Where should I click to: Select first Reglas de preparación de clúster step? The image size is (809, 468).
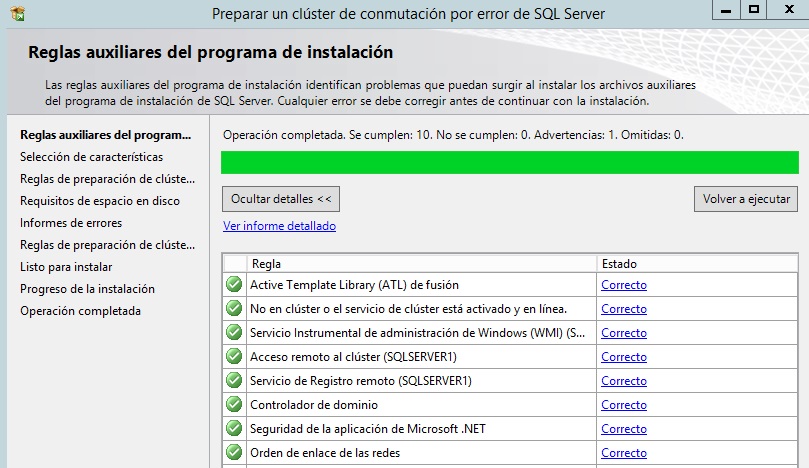[x=107, y=179]
